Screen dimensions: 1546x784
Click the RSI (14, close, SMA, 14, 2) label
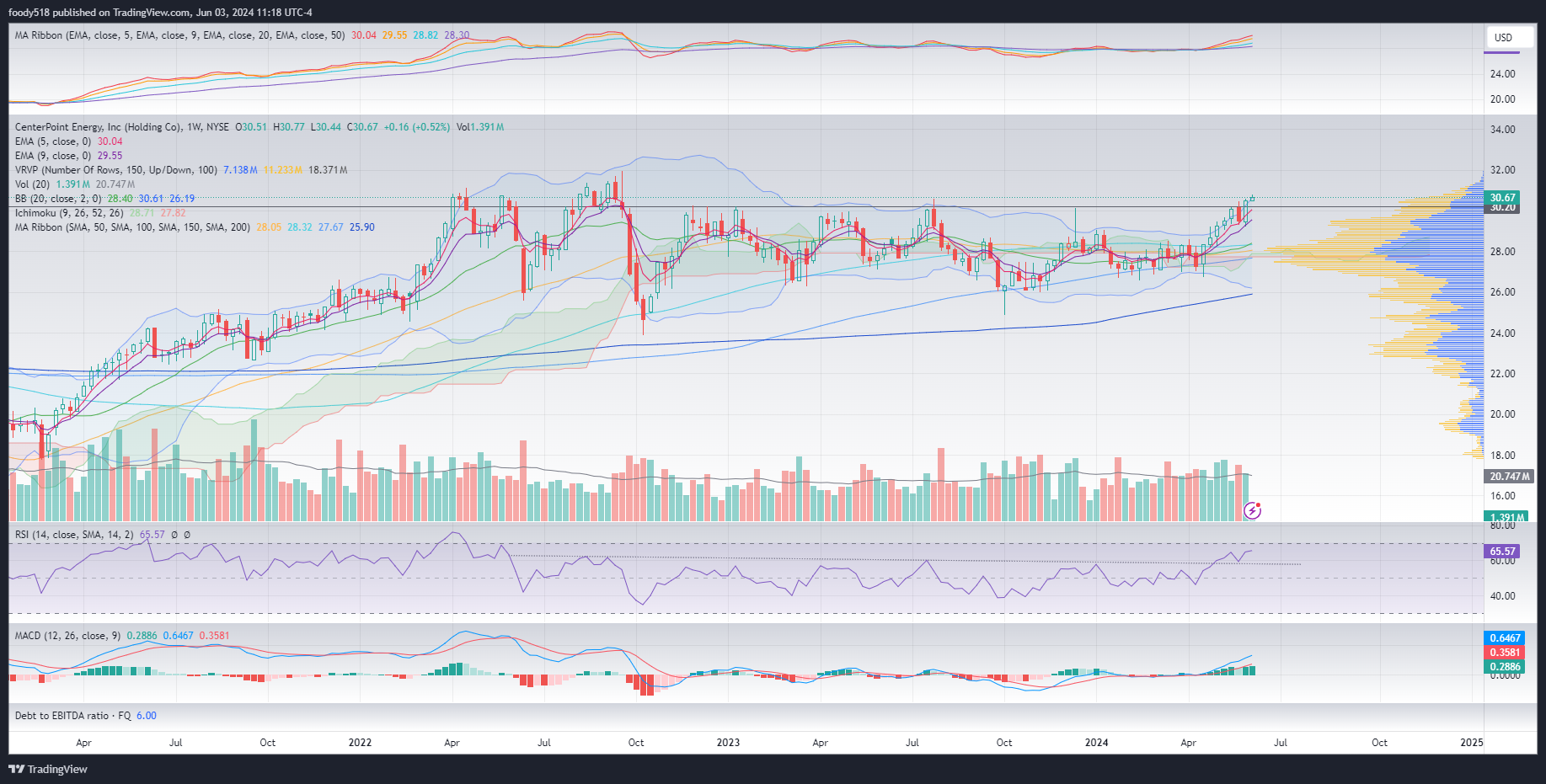click(x=74, y=535)
